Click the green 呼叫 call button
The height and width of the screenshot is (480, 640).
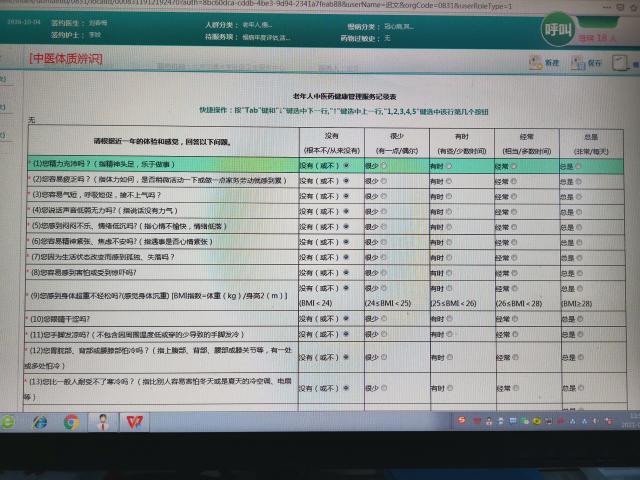[554, 31]
